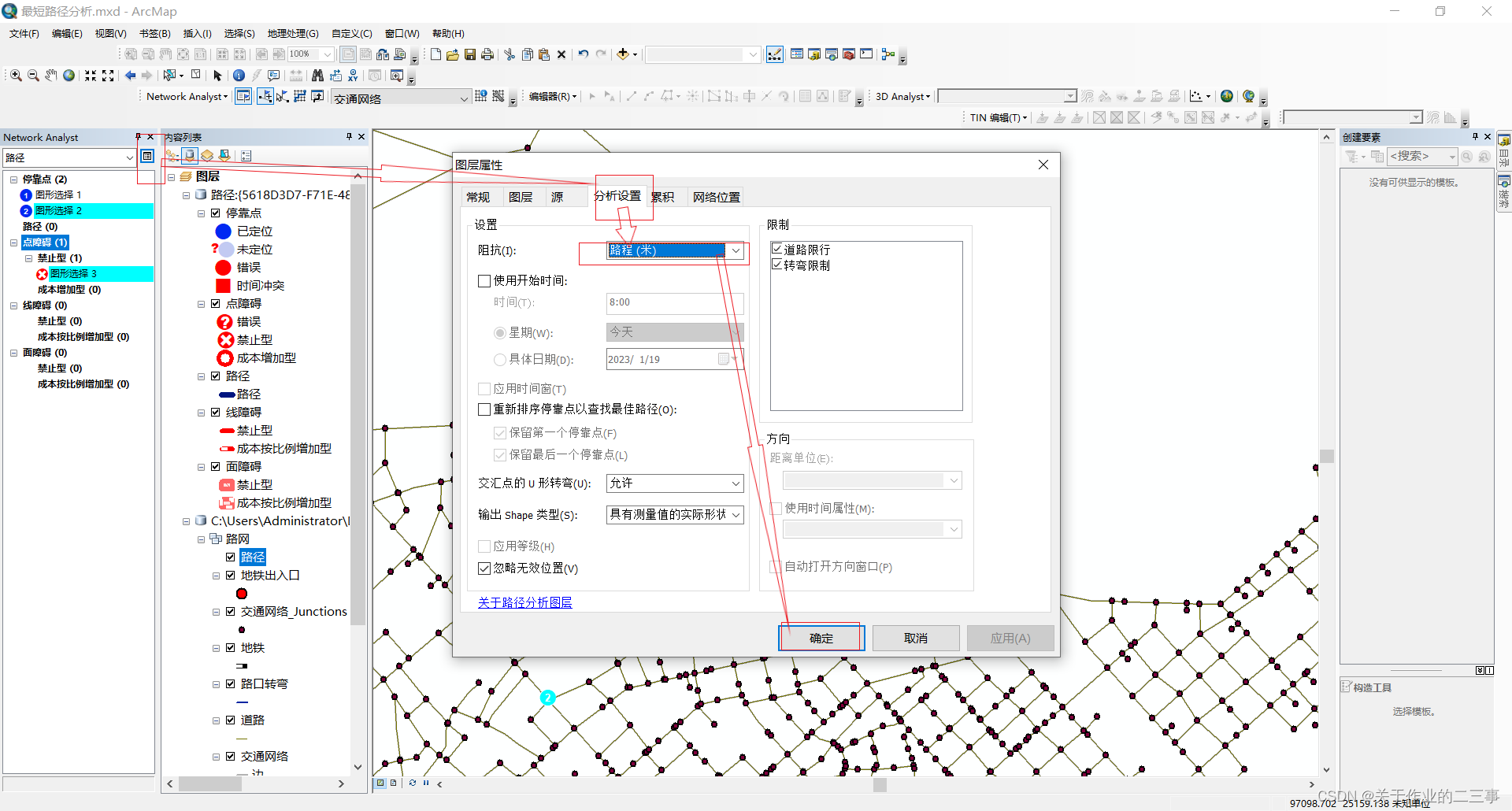Toggle the Network Analyst window

coord(243,96)
